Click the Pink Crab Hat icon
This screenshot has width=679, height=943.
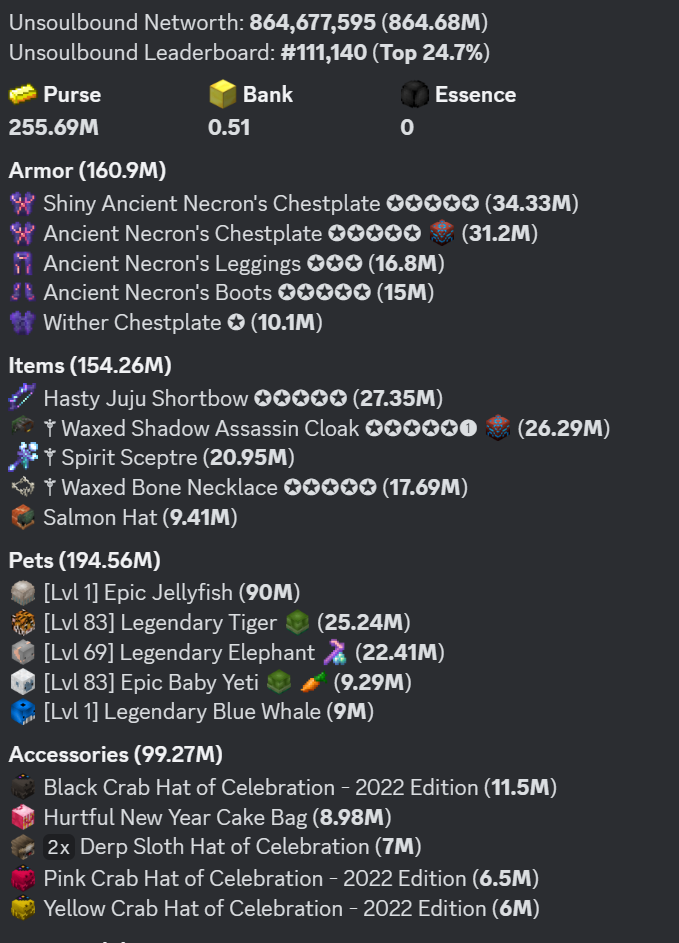[x=22, y=878]
